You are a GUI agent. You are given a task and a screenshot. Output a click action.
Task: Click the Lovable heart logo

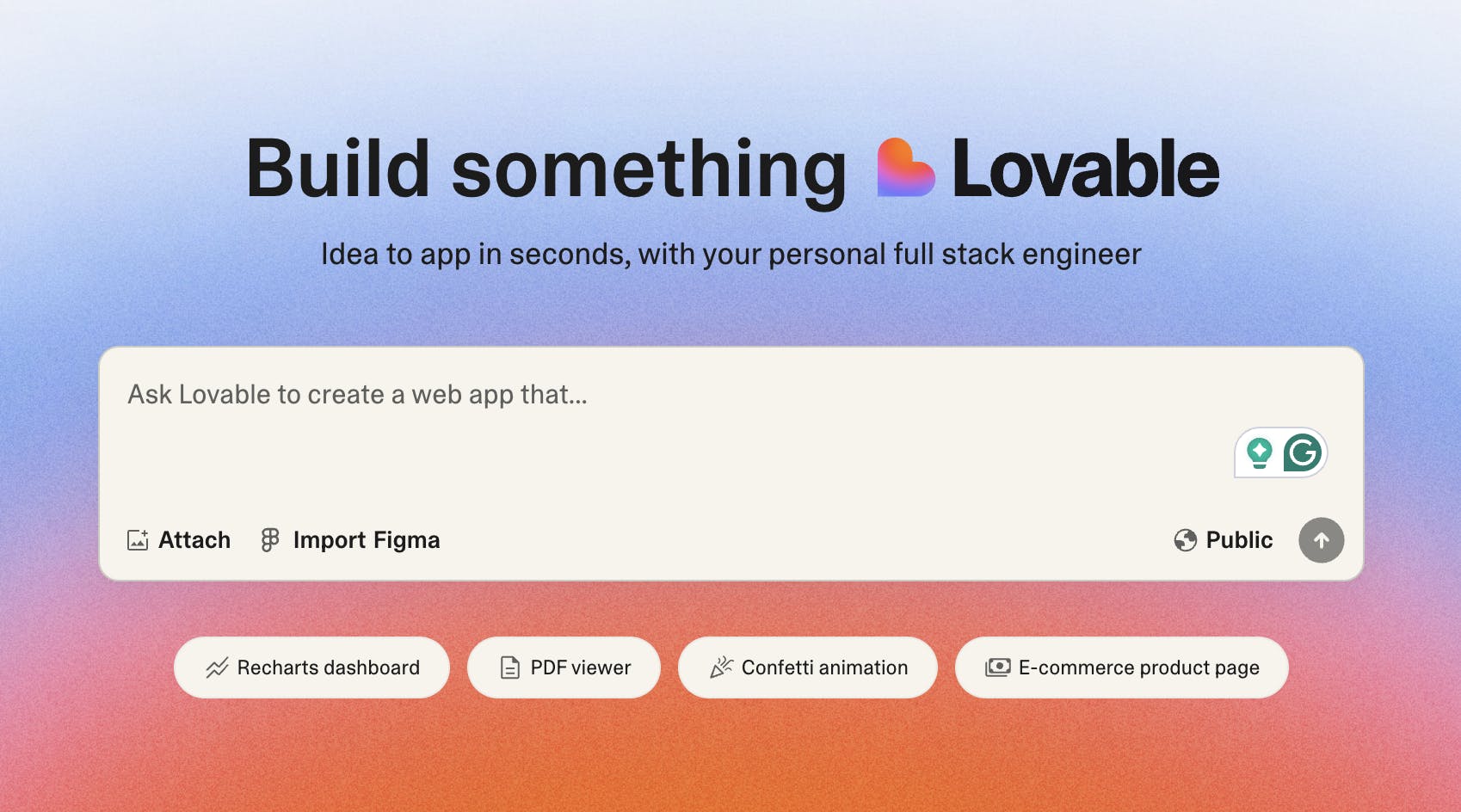coord(905,168)
